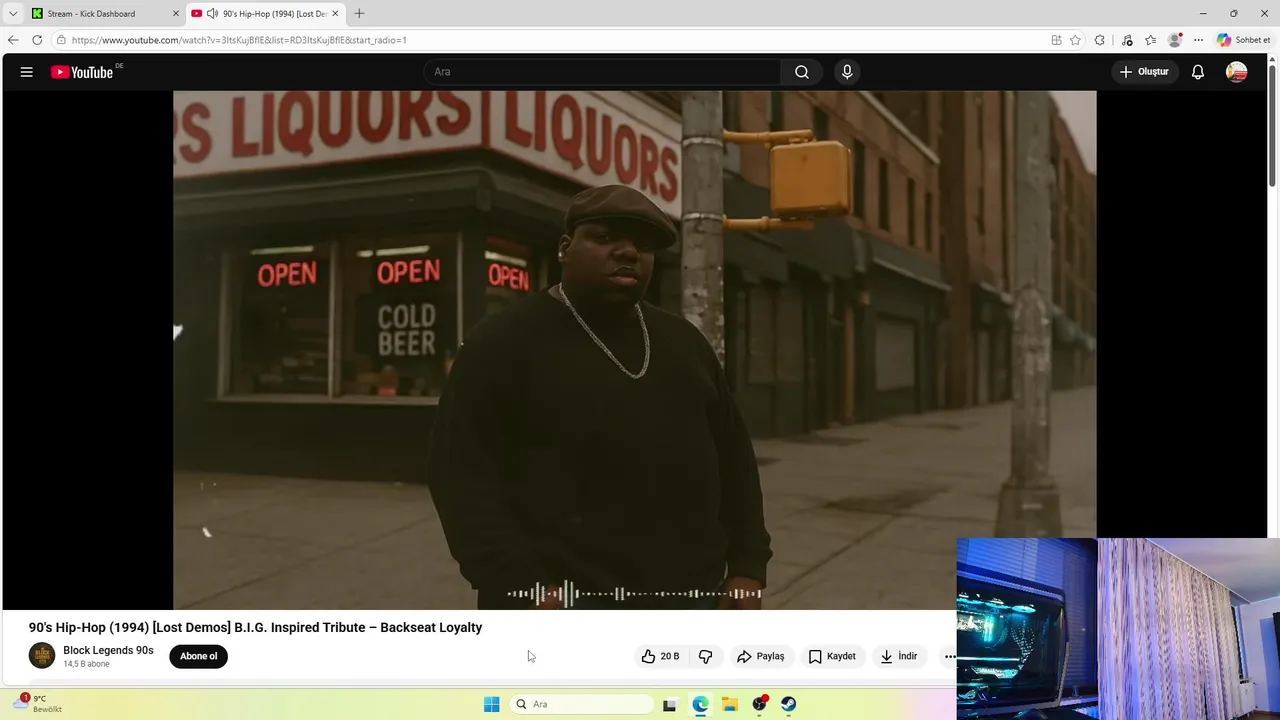Image resolution: width=1280 pixels, height=720 pixels.
Task: Open a new browser tab
Action: (359, 13)
